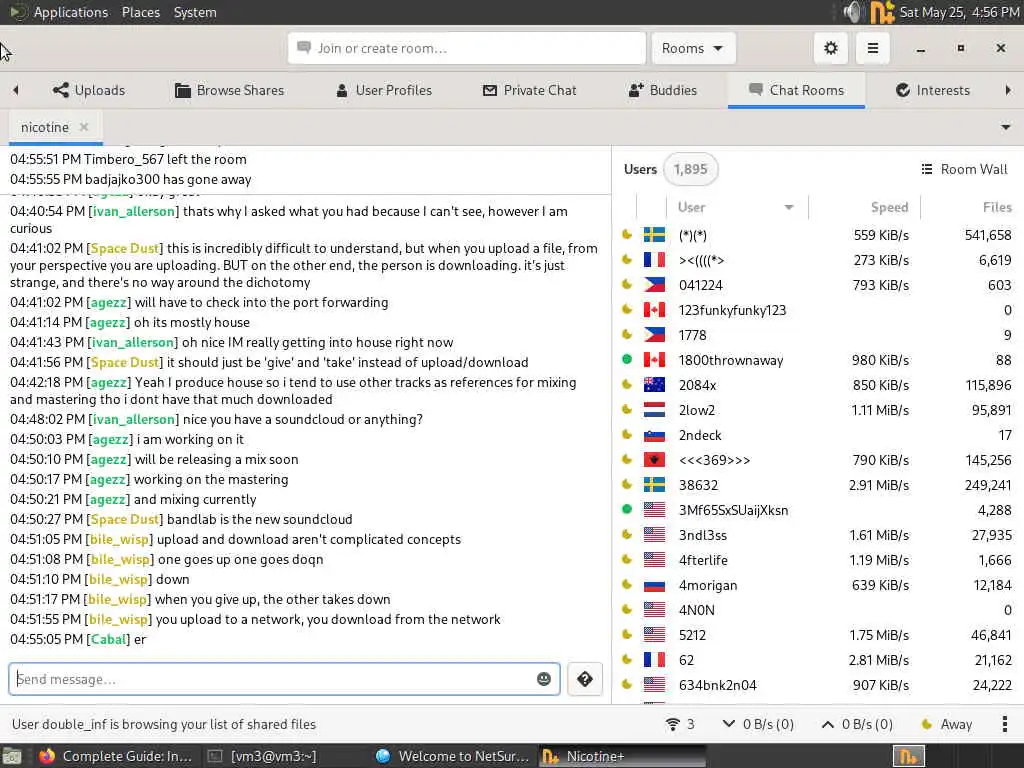Screen dimensions: 1024x768
Task: Switch to the User Profiles tab
Action: click(x=383, y=90)
